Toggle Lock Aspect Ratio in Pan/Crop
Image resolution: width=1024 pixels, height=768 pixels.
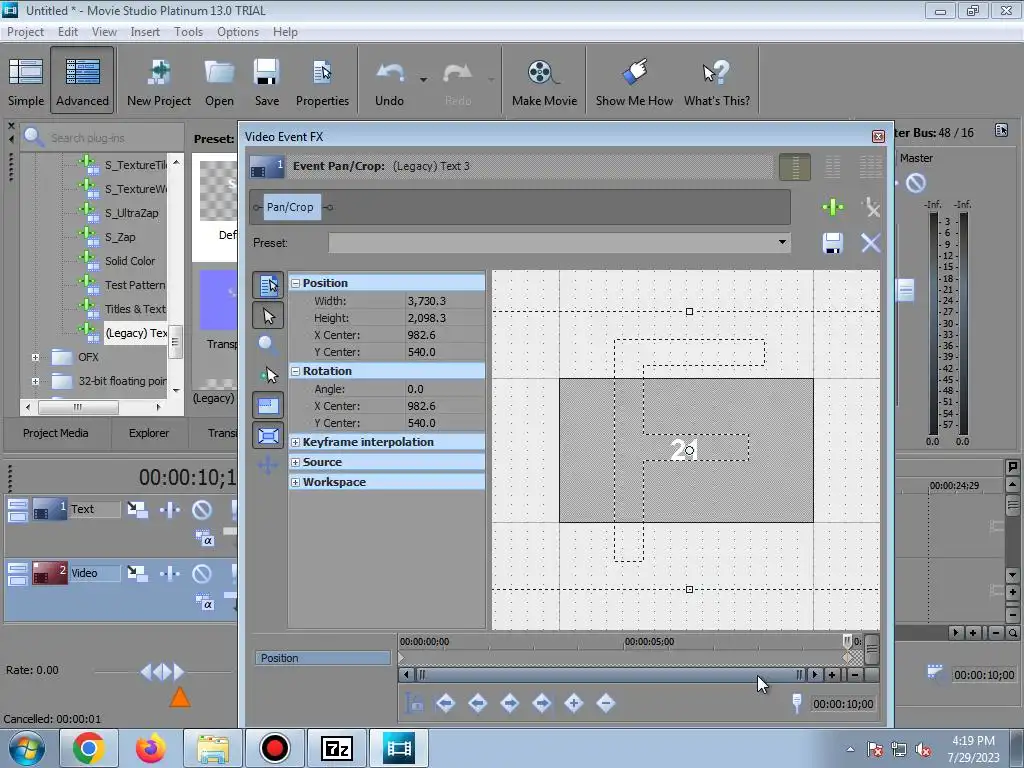click(x=268, y=406)
